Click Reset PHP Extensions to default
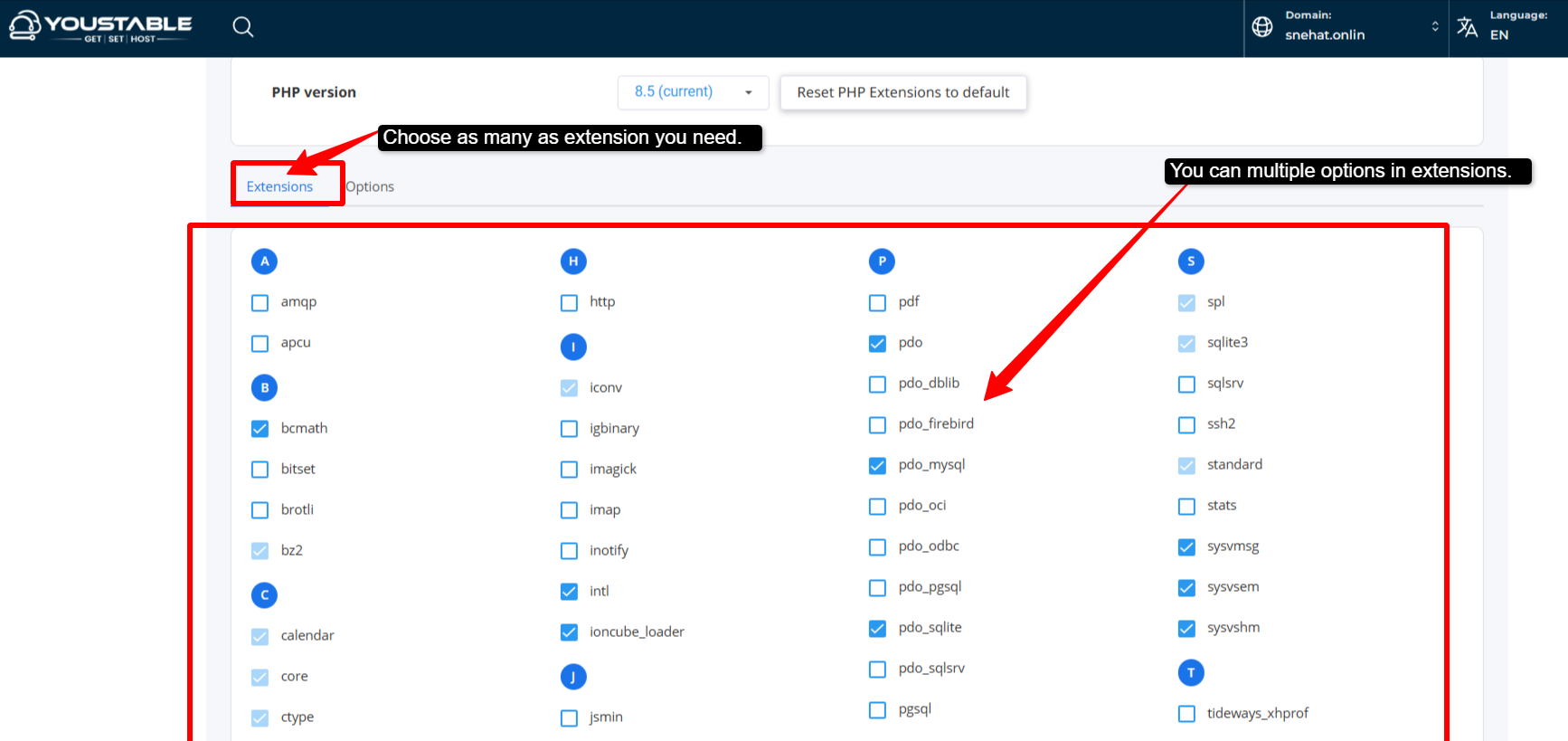Image resolution: width=1568 pixels, height=741 pixels. pyautogui.click(x=903, y=92)
